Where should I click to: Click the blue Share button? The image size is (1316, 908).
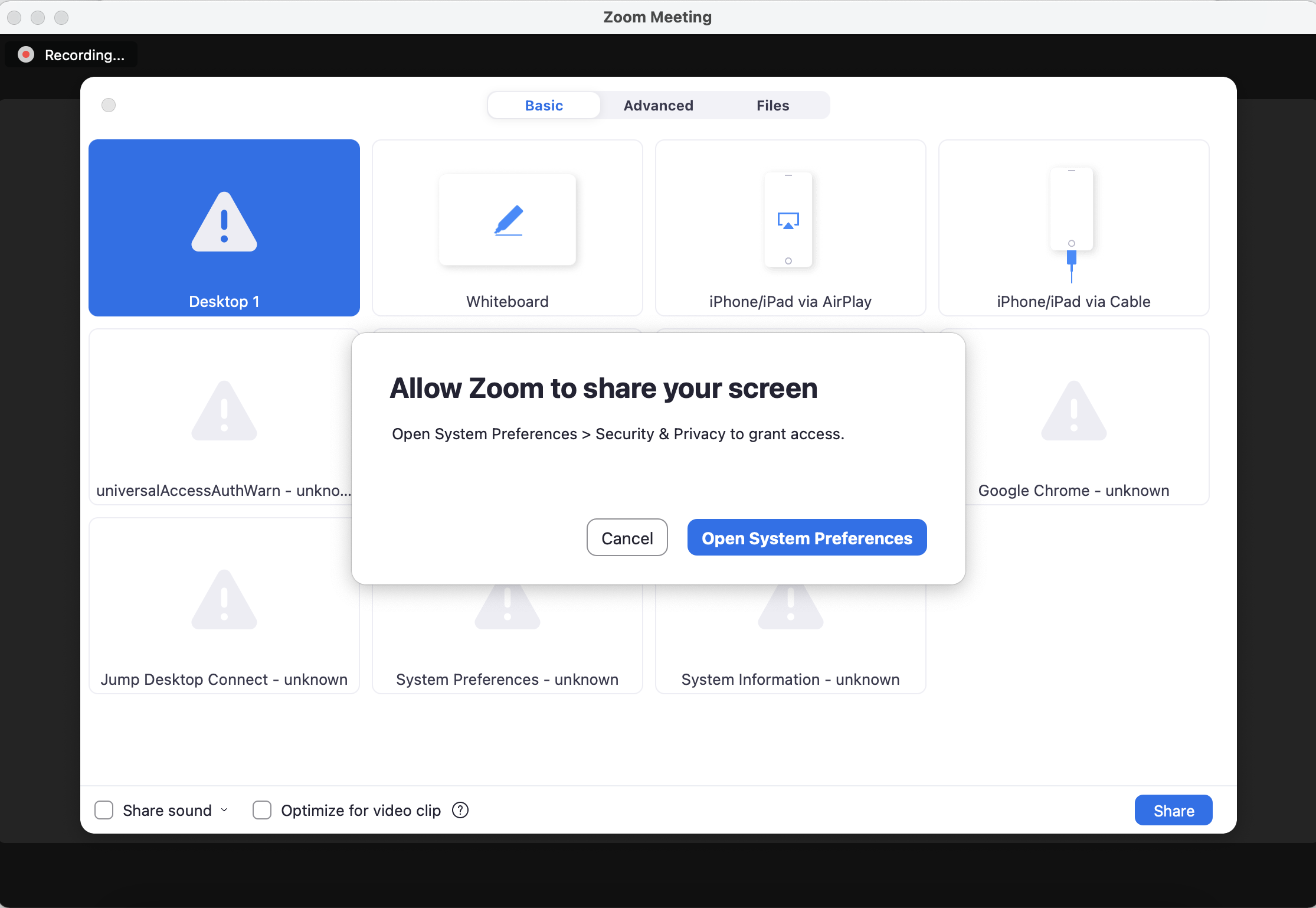pos(1173,811)
